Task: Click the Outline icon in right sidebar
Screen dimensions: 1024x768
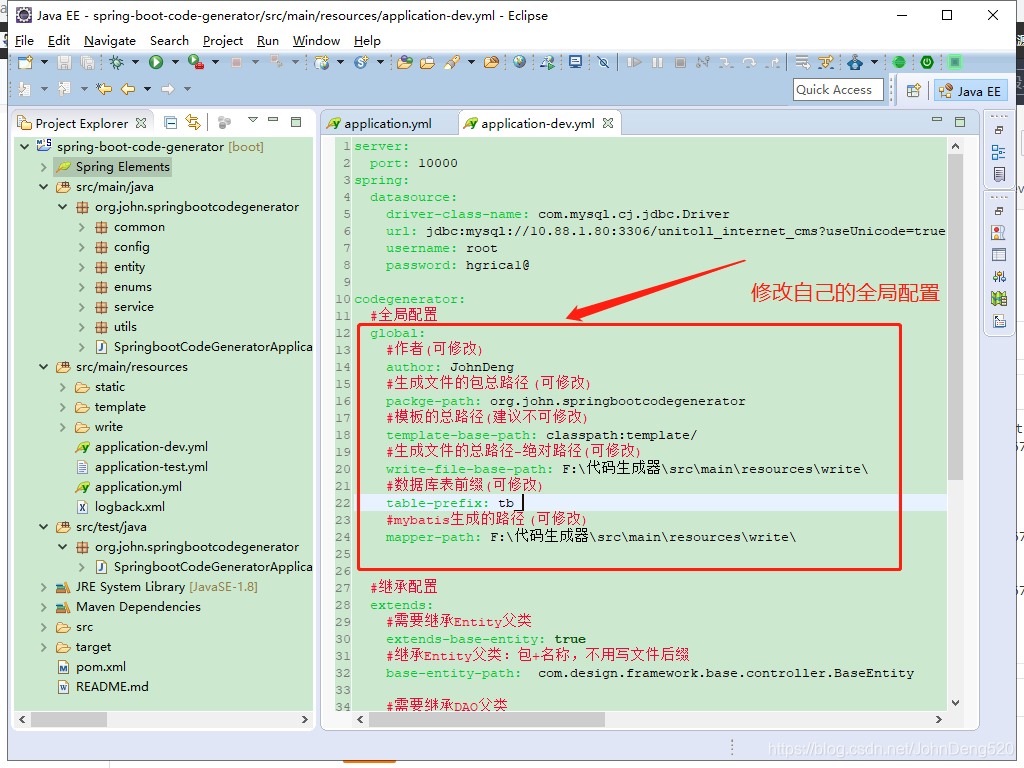Action: [999, 153]
